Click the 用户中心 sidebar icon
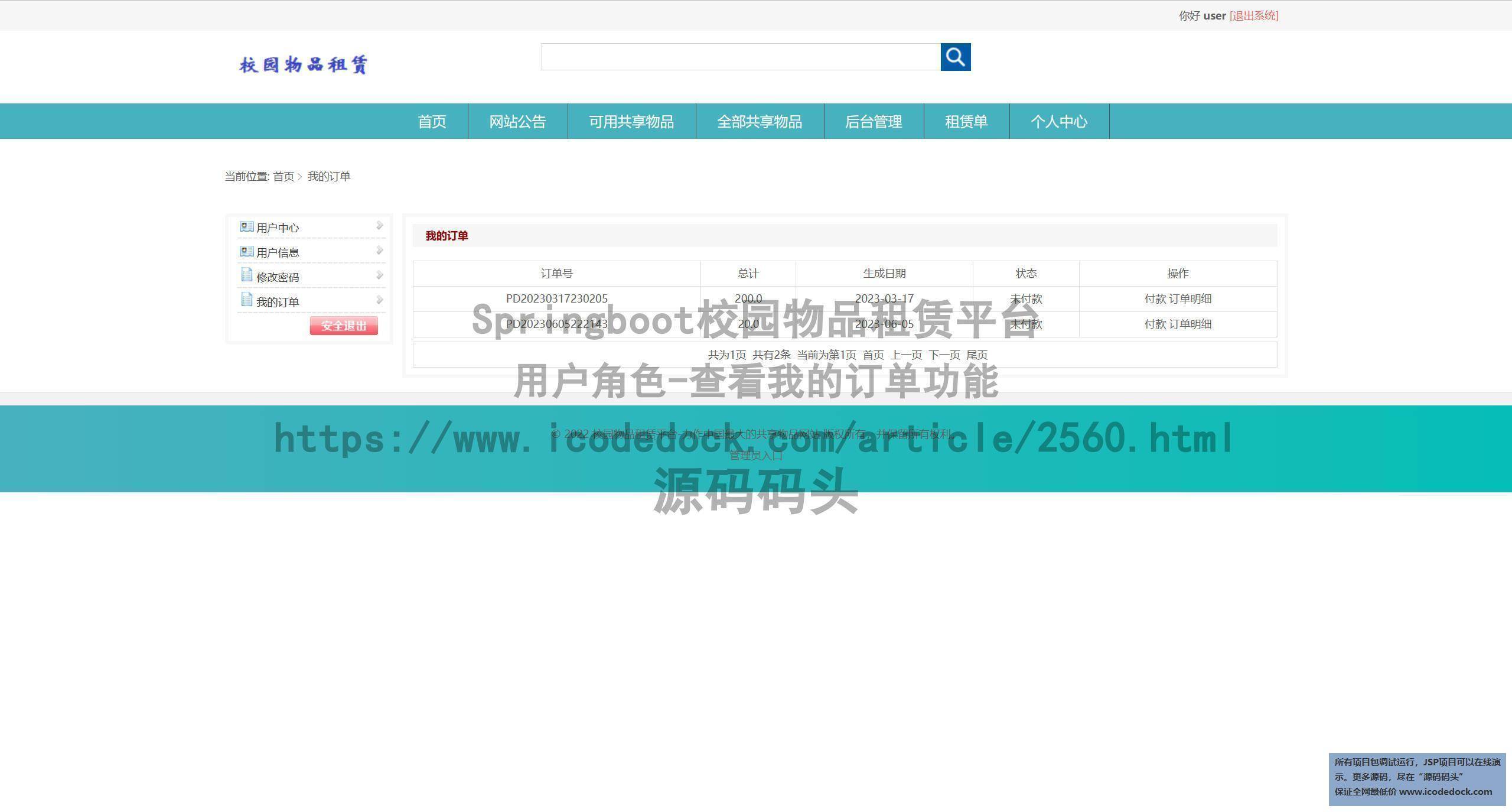Image resolution: width=1512 pixels, height=812 pixels. coord(246,227)
